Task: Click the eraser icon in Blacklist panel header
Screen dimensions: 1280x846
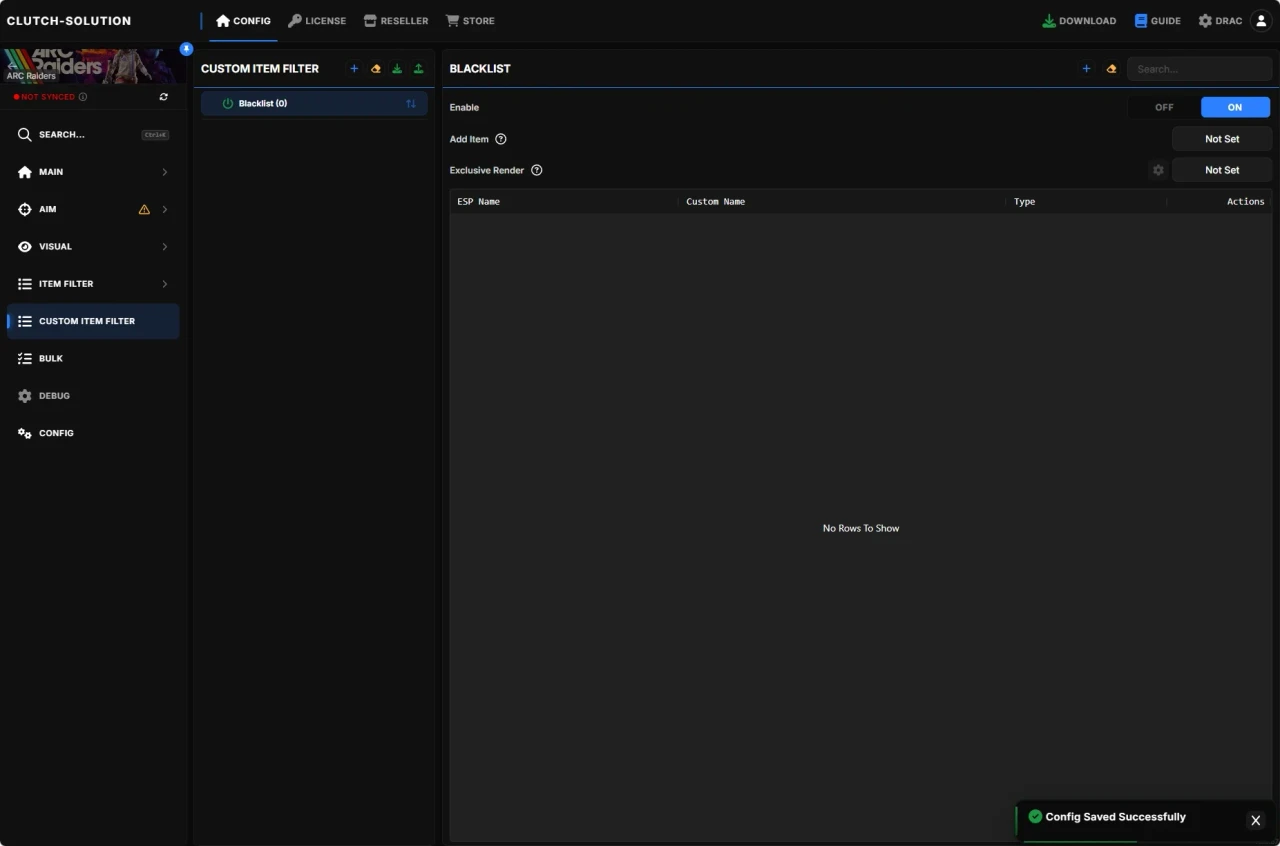Action: coord(1111,69)
